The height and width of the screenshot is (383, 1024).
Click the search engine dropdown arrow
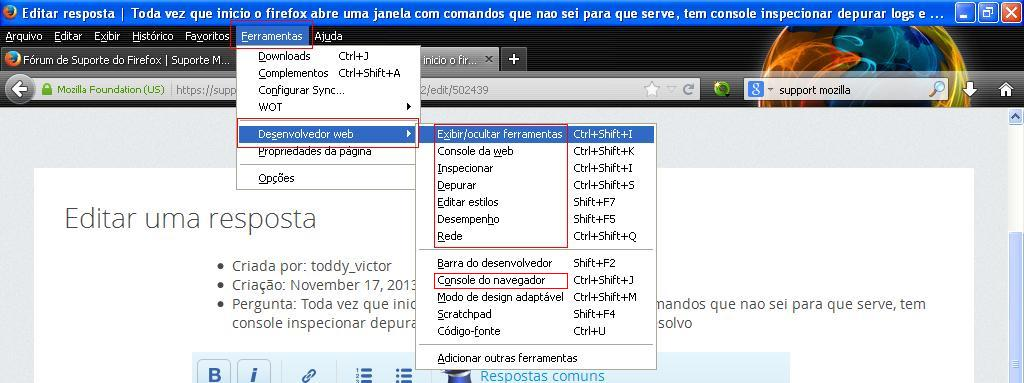[770, 90]
